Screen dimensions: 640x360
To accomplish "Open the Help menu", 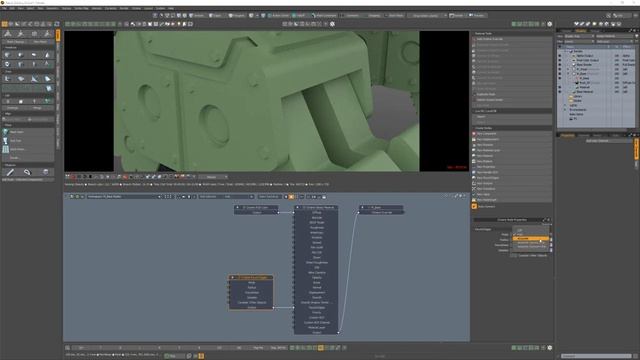I will [171, 8].
